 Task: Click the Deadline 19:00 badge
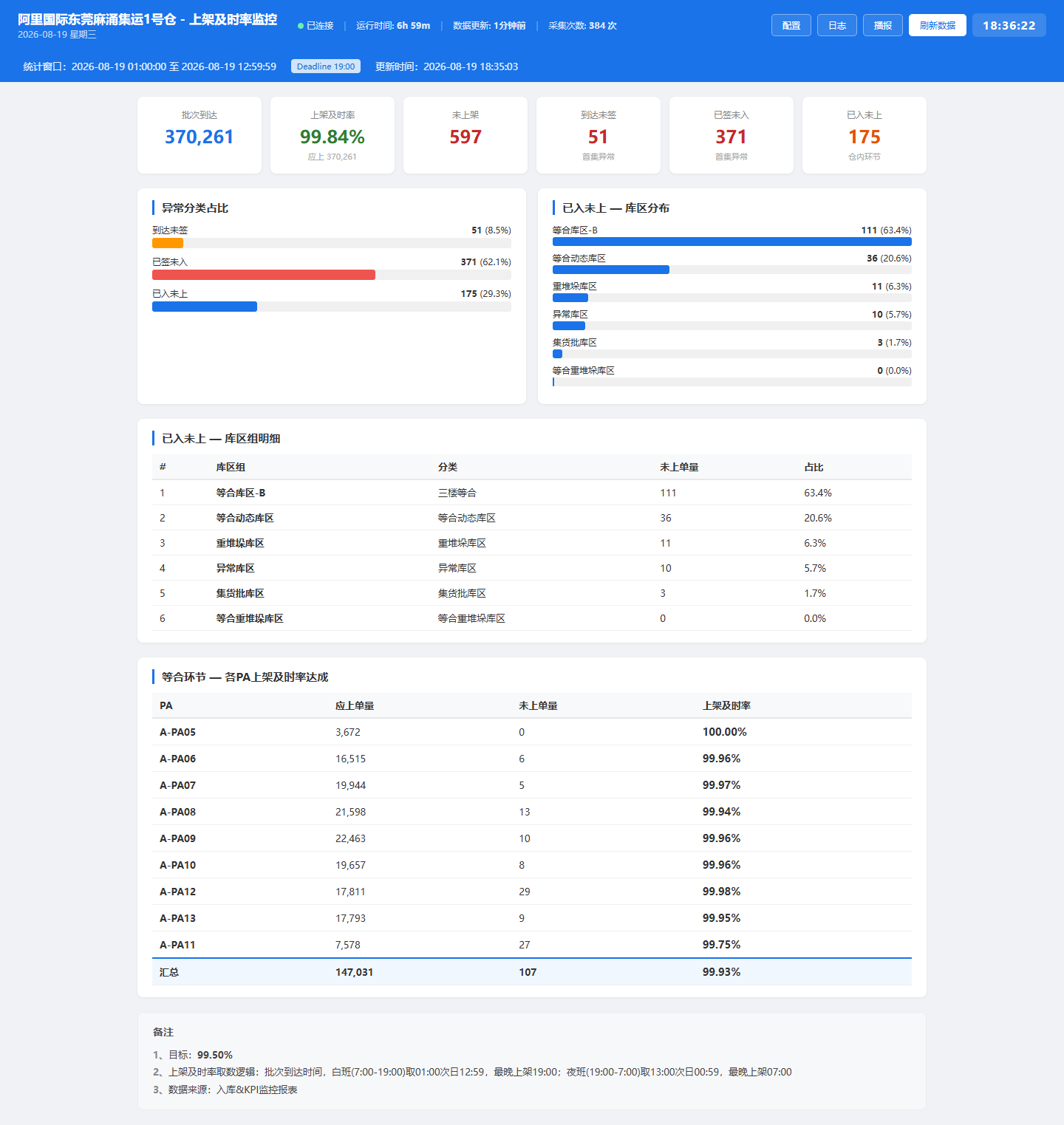[326, 66]
